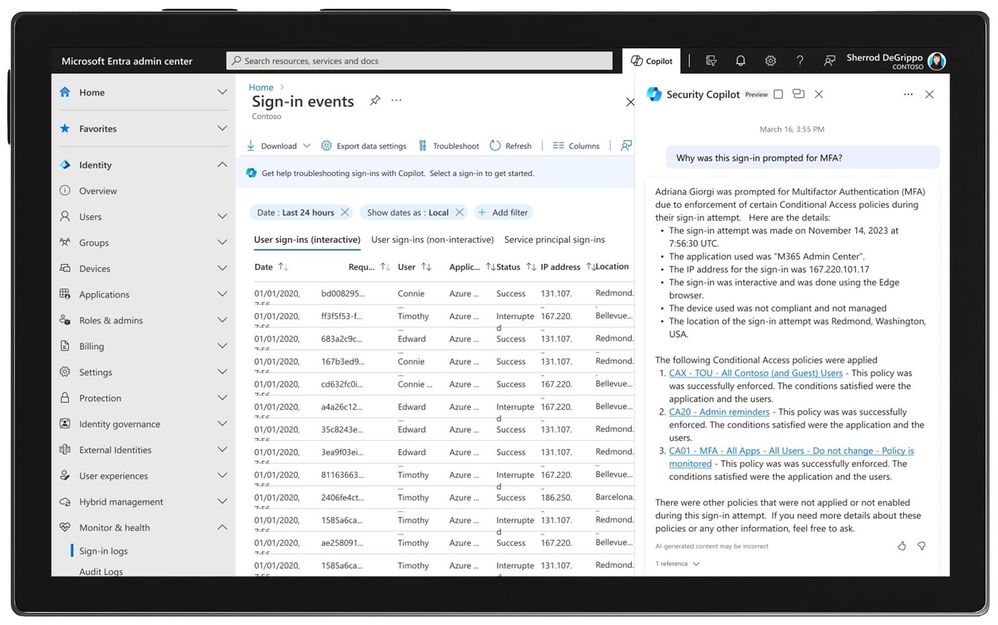Open CA20 - Admin reminders policy link
Viewport: 998px width, 625px height.
pos(719,412)
